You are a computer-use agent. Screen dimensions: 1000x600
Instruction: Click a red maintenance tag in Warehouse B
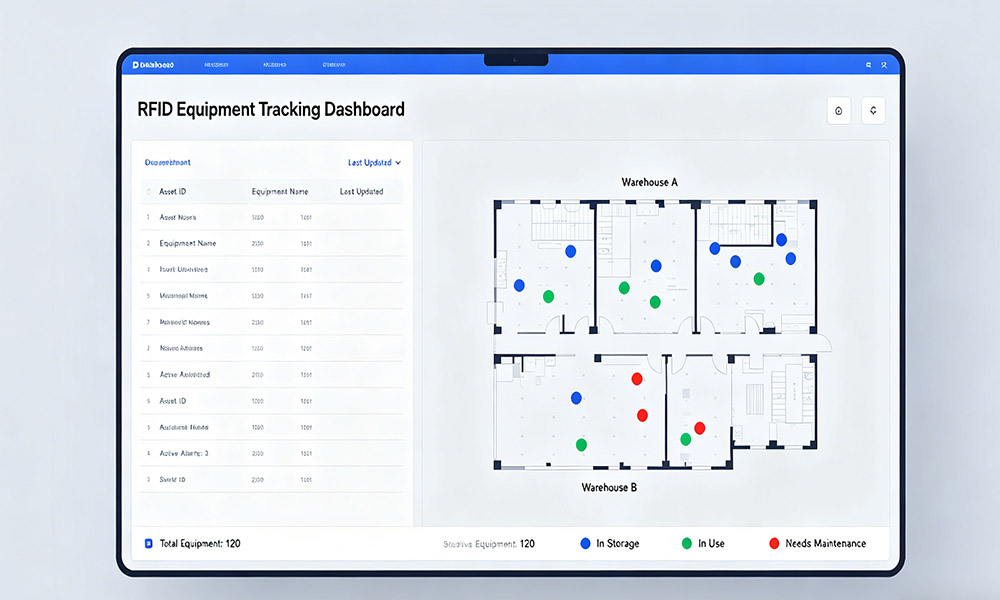click(x=637, y=378)
